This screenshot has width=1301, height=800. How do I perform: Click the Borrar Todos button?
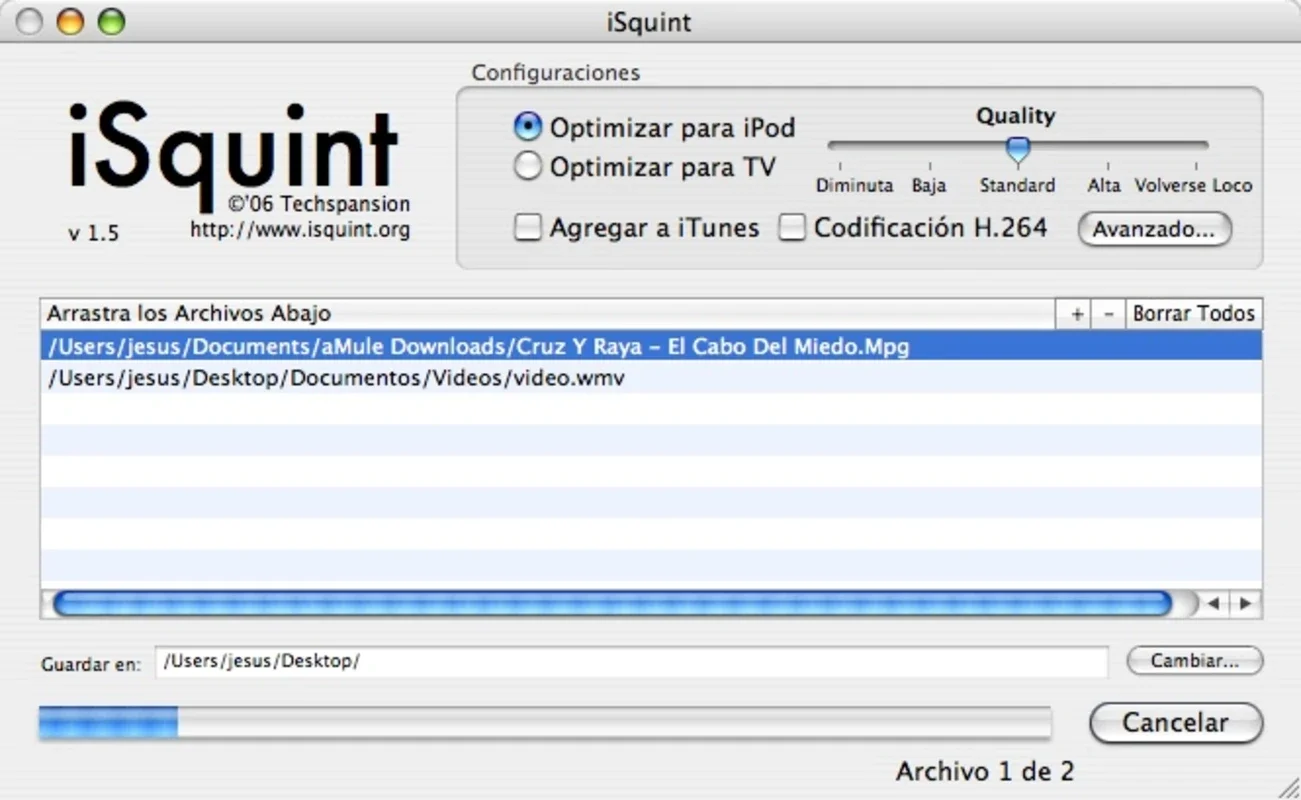pyautogui.click(x=1194, y=314)
